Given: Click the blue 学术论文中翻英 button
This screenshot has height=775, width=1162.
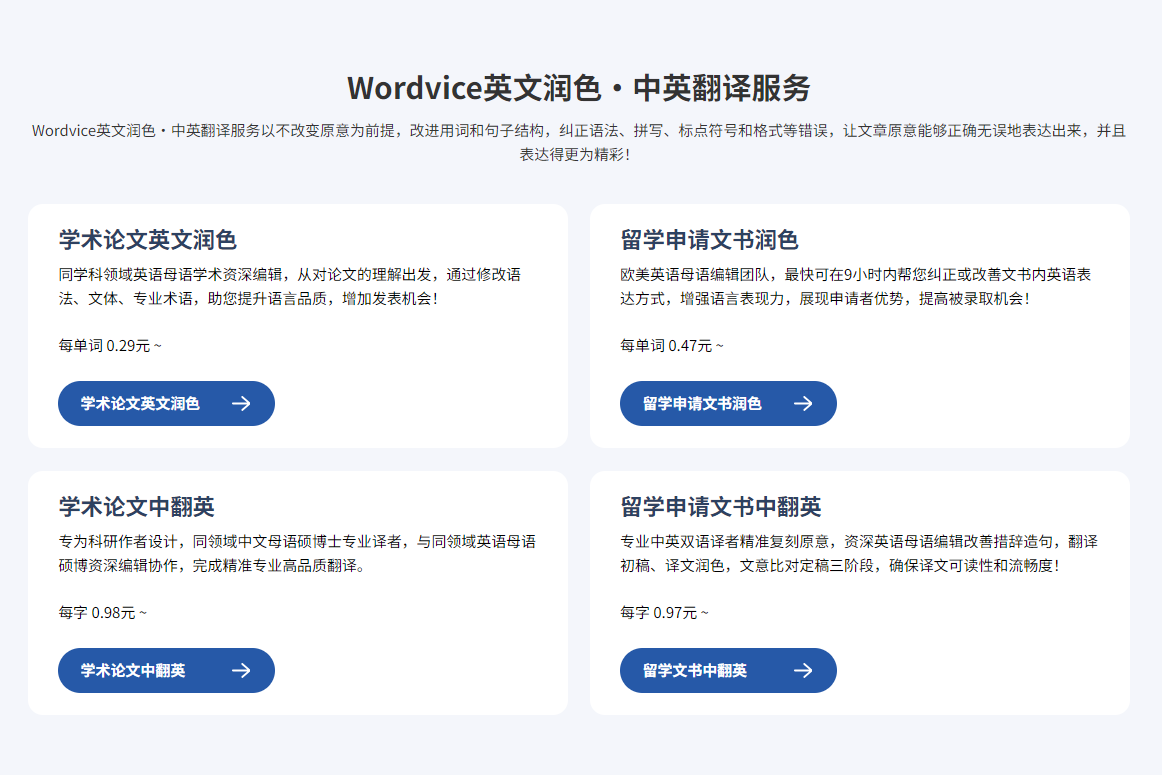Looking at the screenshot, I should click(166, 670).
